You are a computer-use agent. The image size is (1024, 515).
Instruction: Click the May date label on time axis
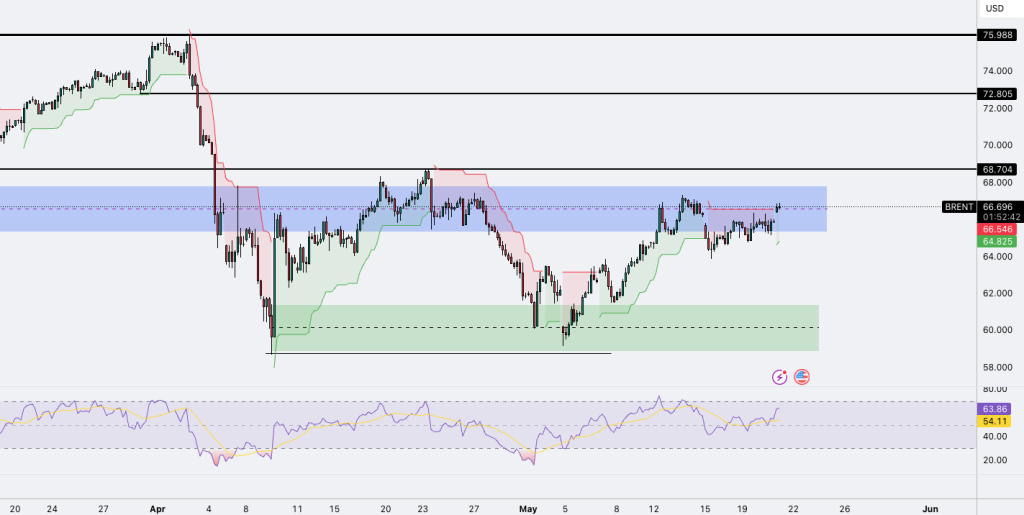coord(528,508)
